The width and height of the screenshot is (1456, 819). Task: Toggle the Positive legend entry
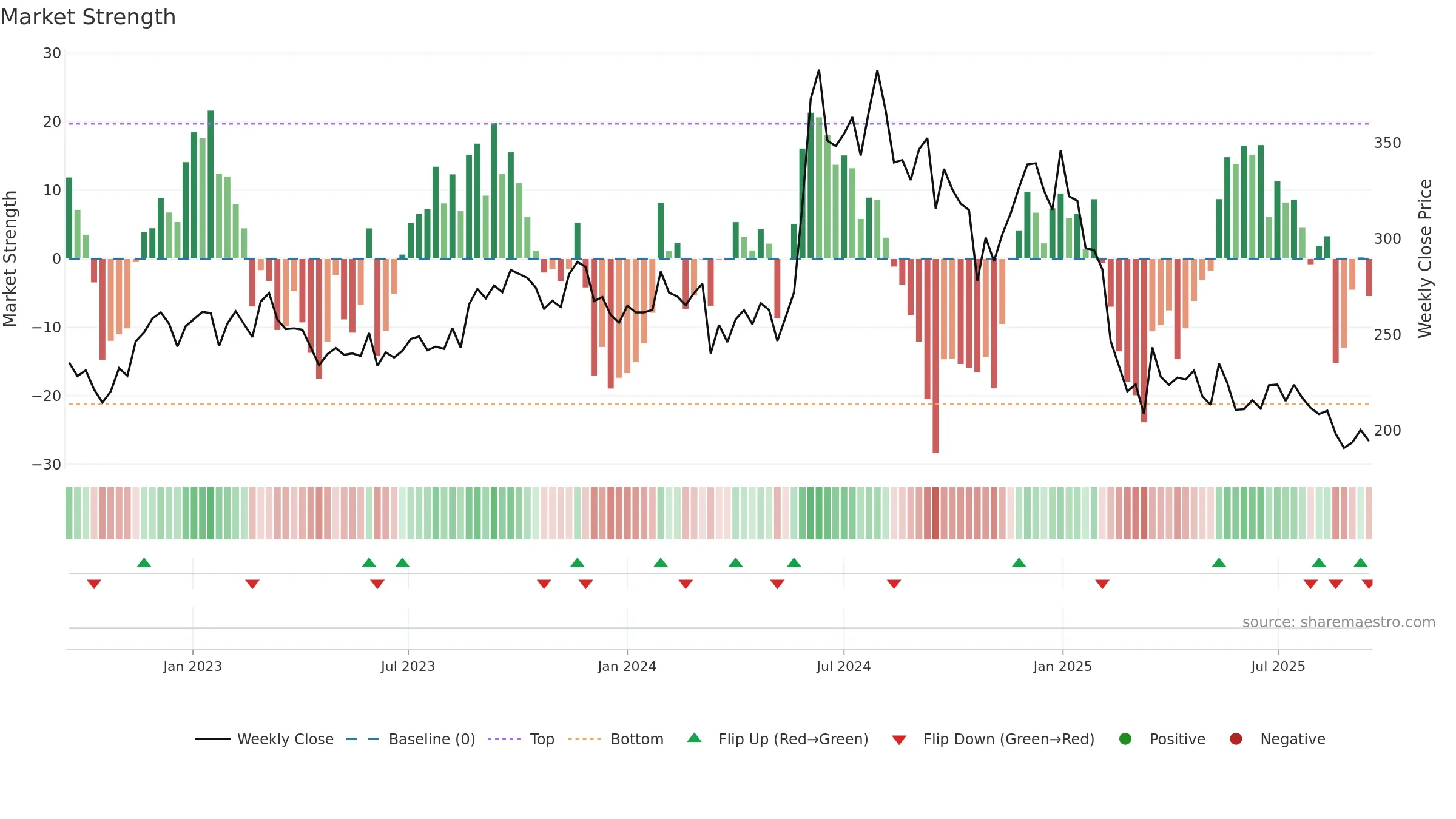point(1162,739)
